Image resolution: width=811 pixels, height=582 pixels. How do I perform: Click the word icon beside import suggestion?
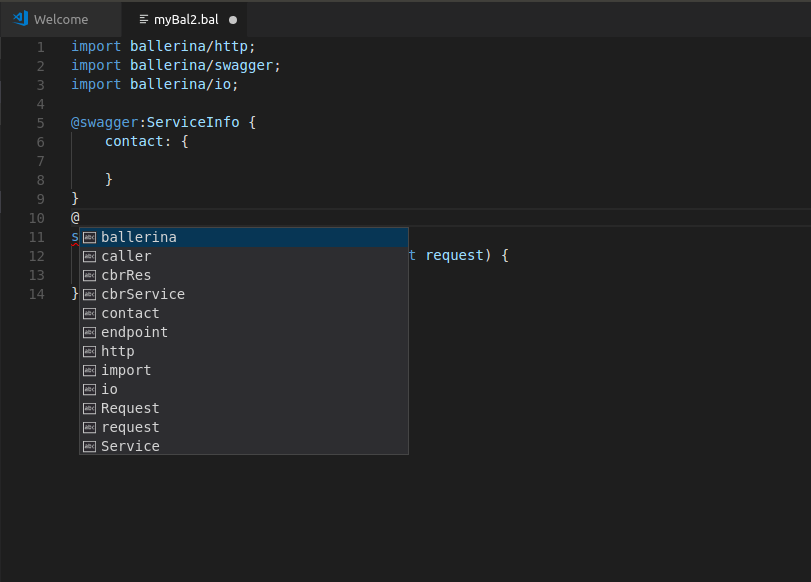pos(89,370)
